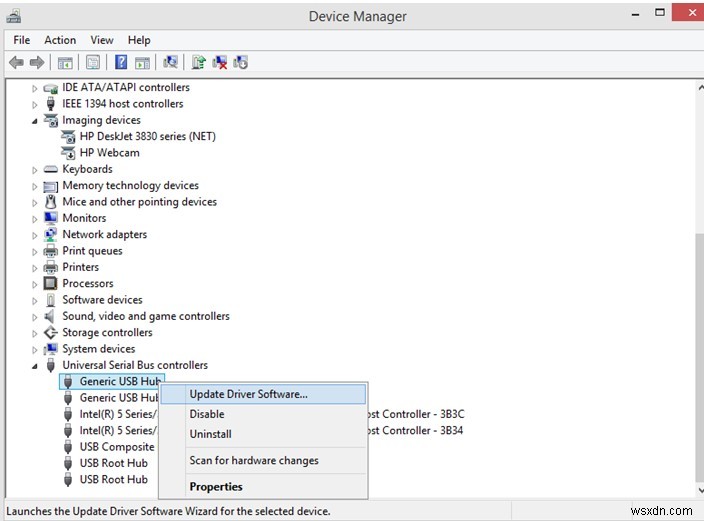Viewport: 704px width, 521px height.
Task: Click the Imaging devices camera icon
Action: [51, 120]
